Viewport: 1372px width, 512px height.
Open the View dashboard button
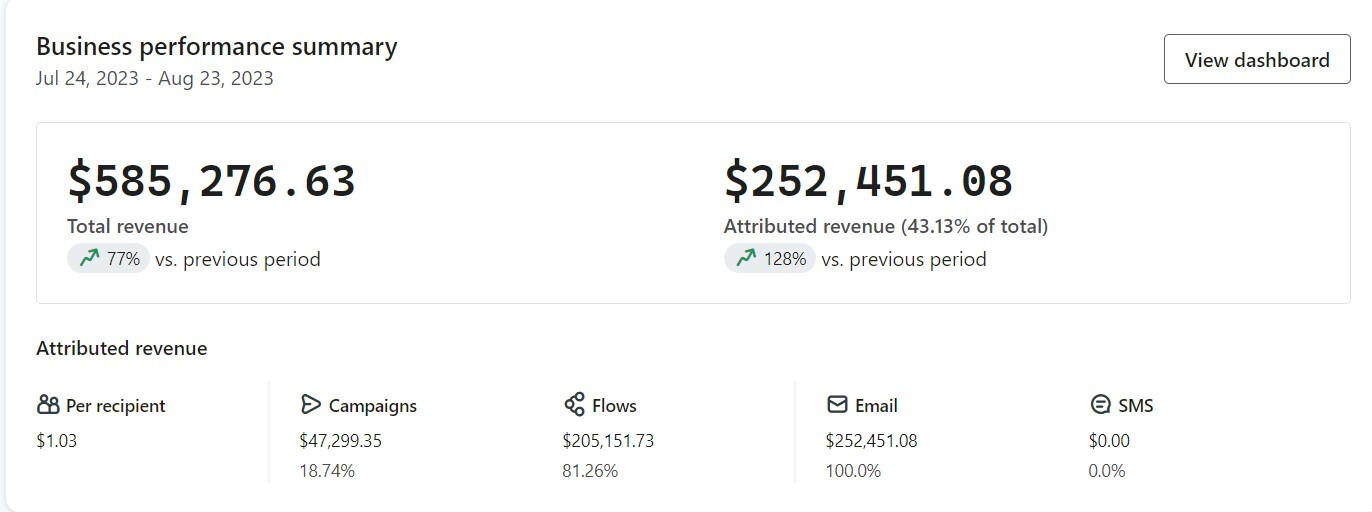tap(1257, 59)
